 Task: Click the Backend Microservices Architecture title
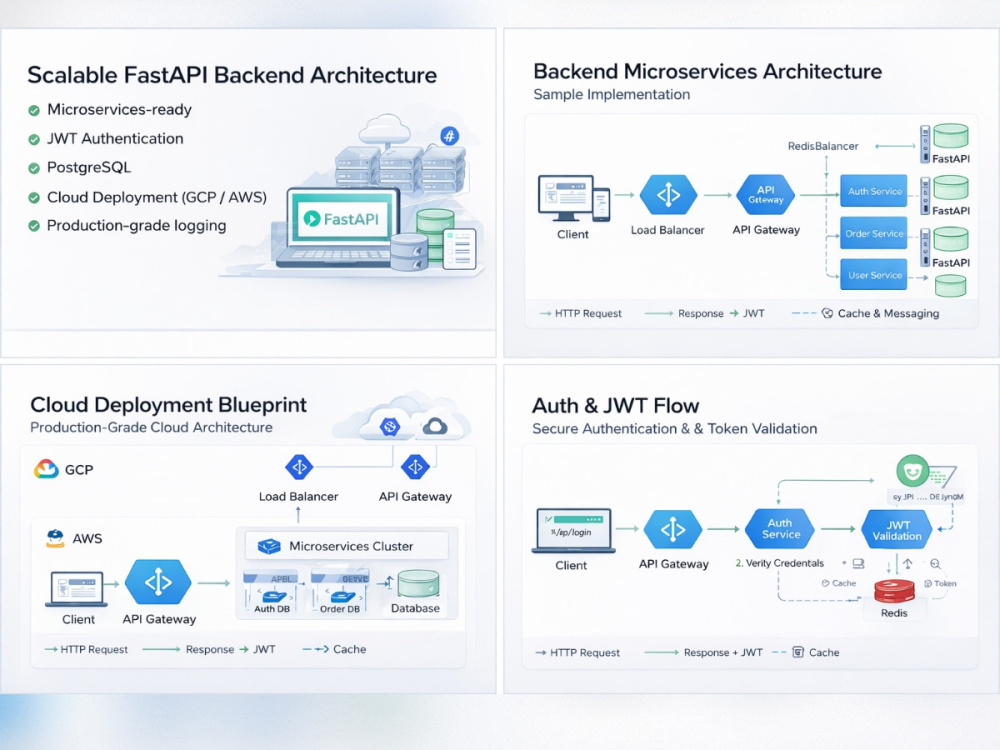click(707, 71)
